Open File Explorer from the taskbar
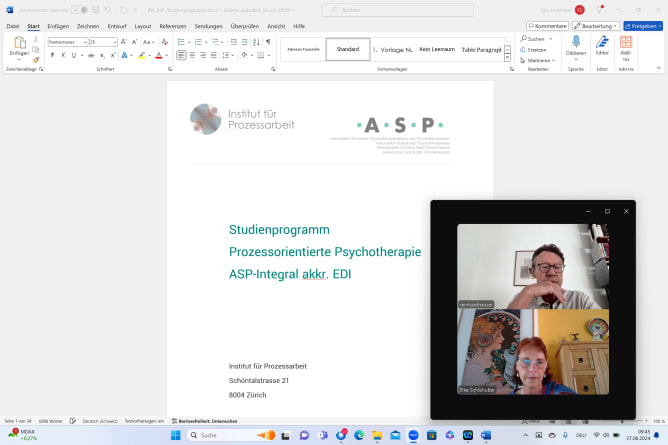This screenshot has height=445, width=668. pyautogui.click(x=377, y=435)
